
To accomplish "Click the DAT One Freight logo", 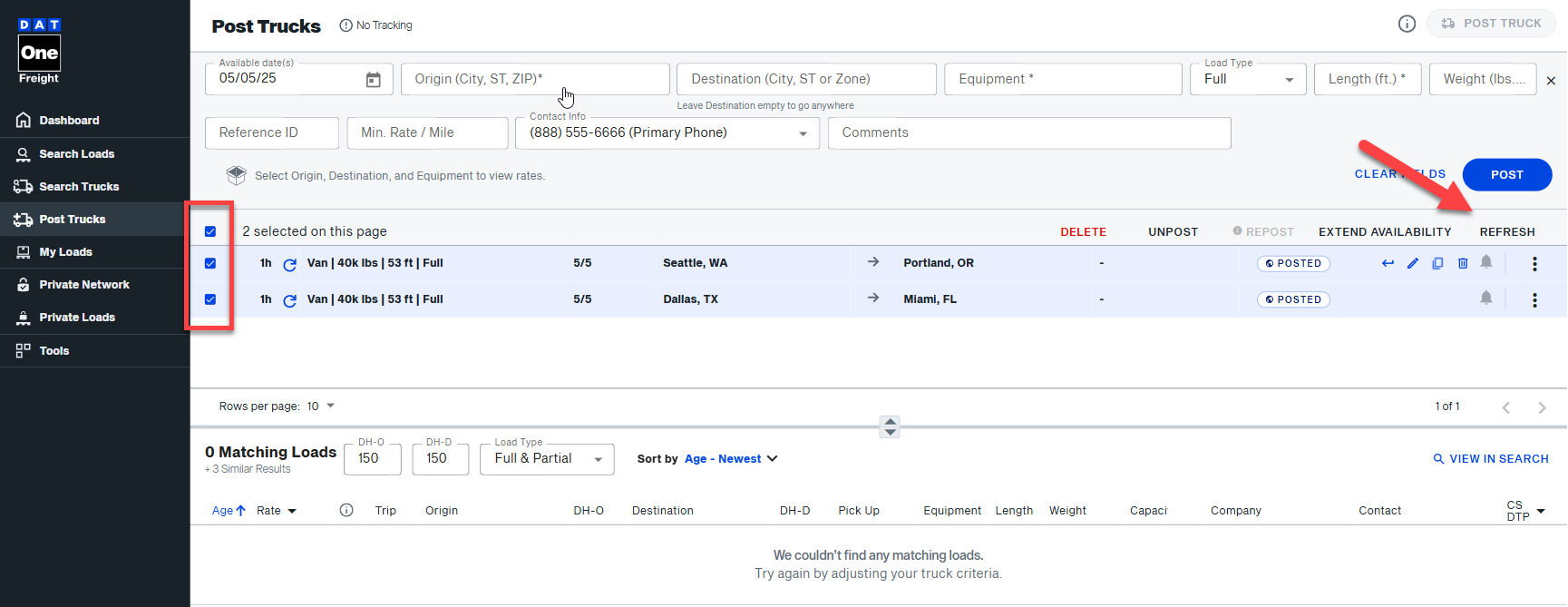I will 40,52.
